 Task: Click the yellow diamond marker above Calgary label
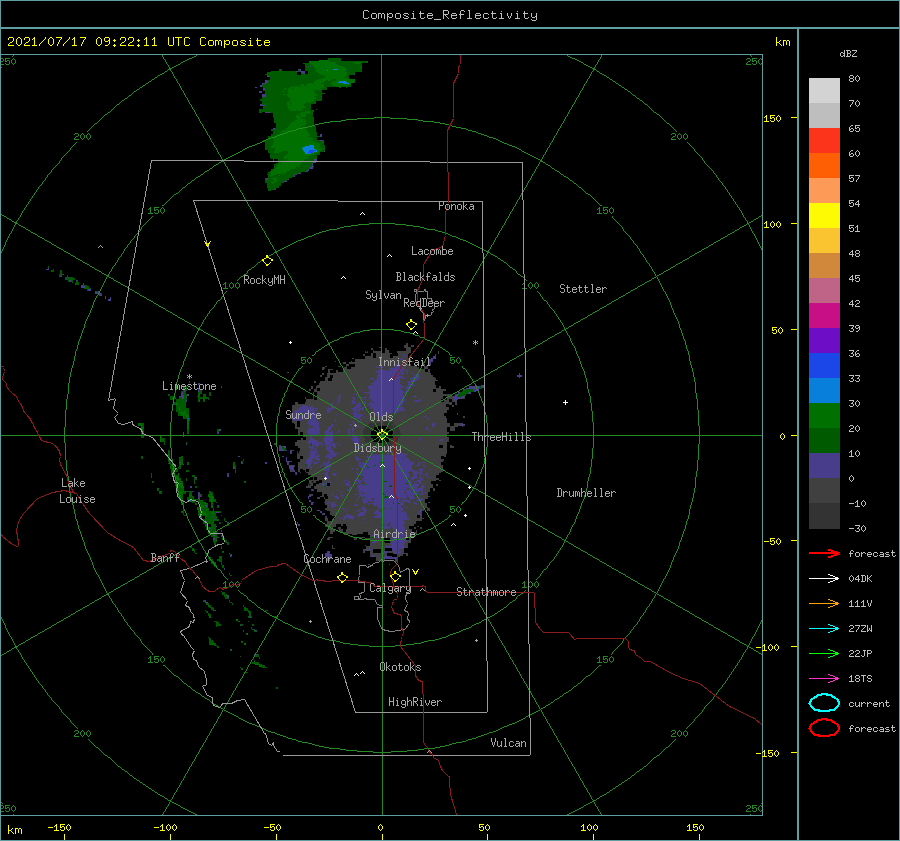(395, 576)
